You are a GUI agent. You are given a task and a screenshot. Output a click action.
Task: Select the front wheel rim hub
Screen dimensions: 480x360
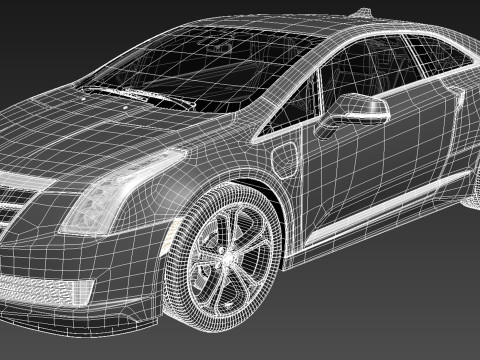229,260
